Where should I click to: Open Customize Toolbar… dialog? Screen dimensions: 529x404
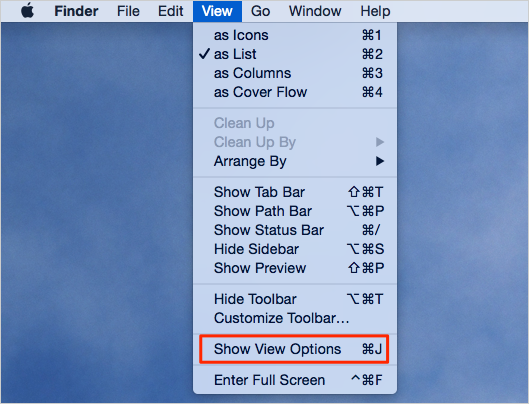click(x=295, y=318)
